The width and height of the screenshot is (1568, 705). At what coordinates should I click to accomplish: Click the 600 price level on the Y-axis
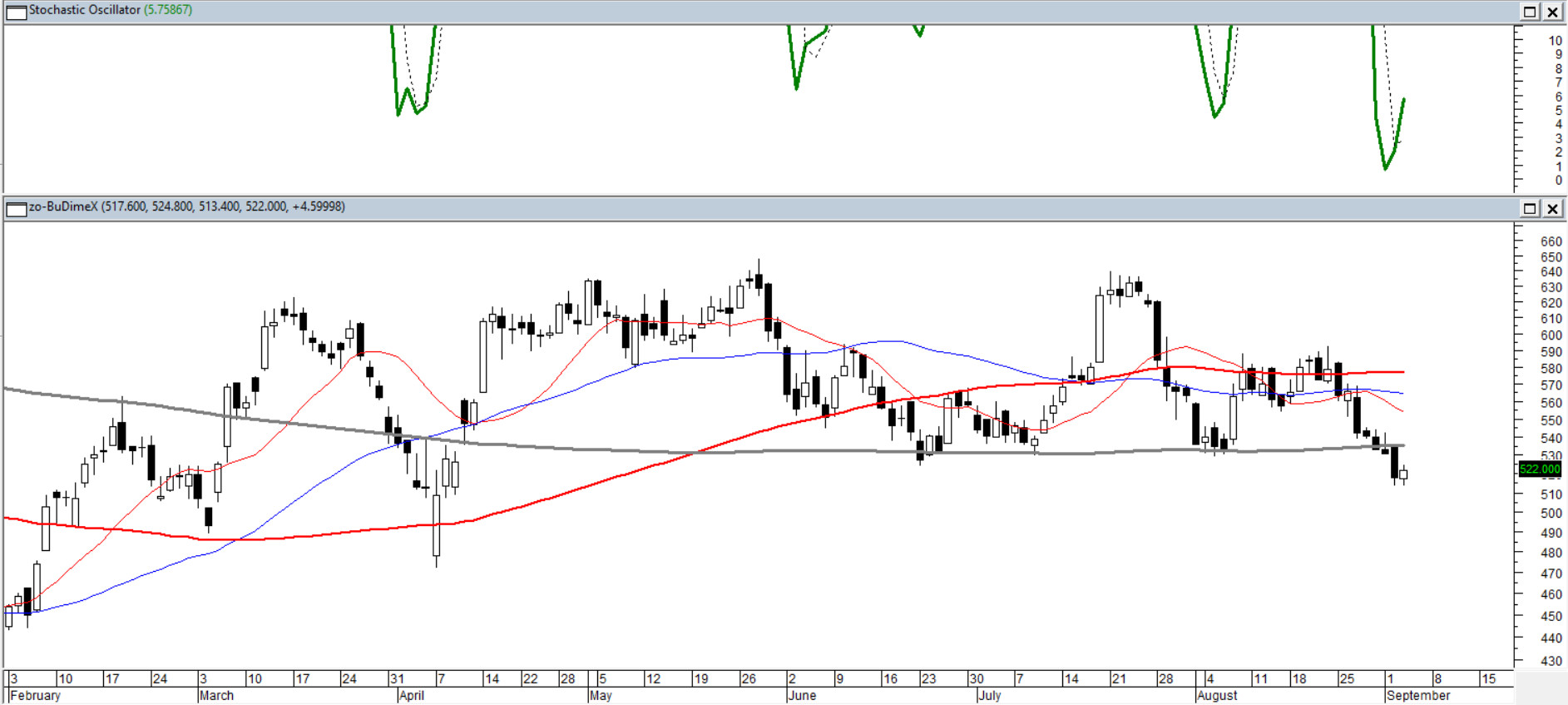(x=1551, y=335)
